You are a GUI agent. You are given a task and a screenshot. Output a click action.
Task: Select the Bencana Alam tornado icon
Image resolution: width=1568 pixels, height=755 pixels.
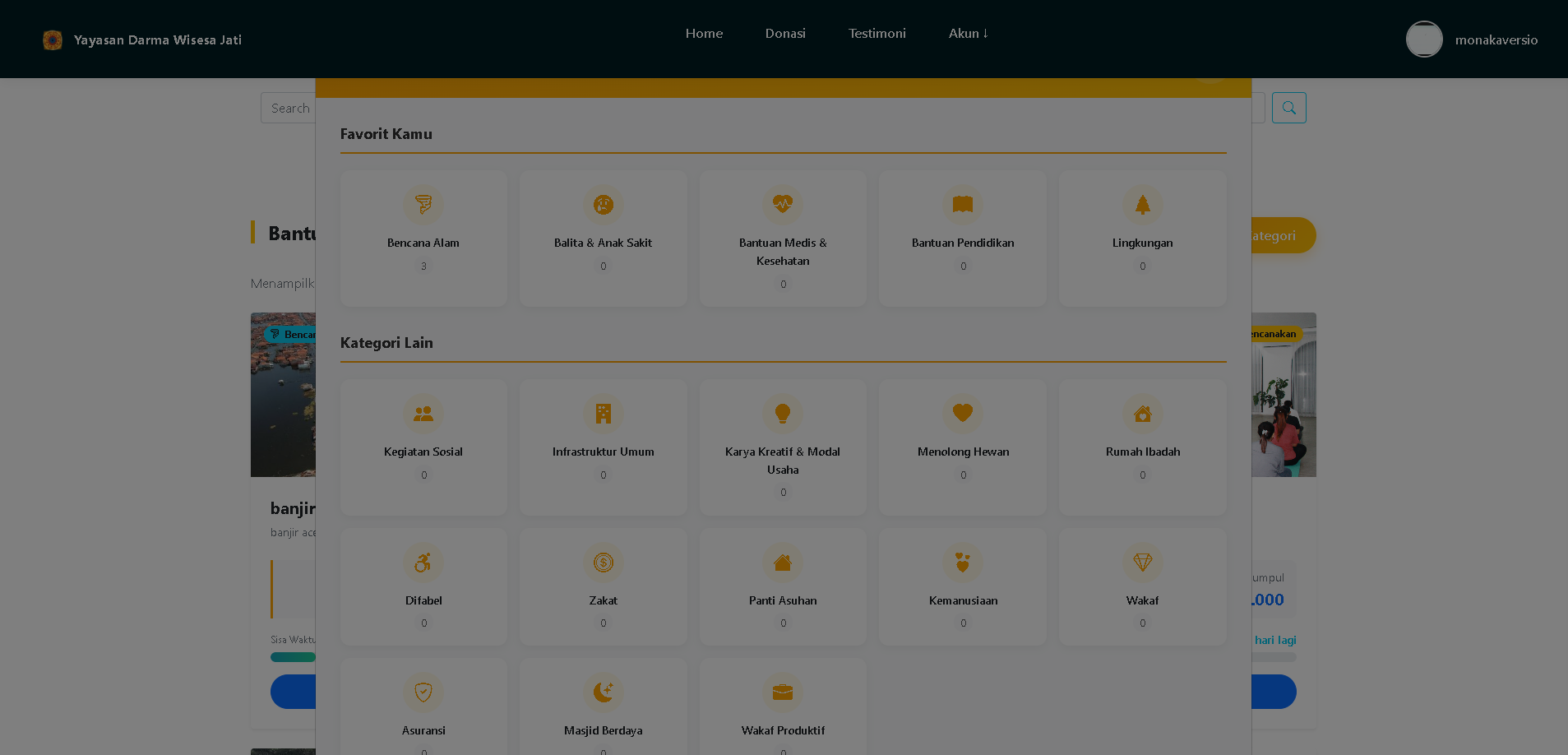point(423,204)
